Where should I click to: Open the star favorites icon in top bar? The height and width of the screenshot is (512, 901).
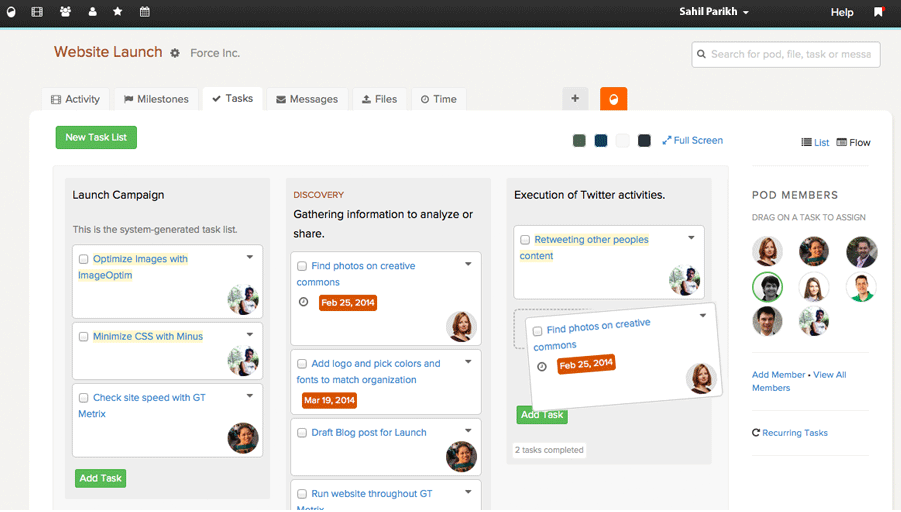pyautogui.click(x=117, y=11)
